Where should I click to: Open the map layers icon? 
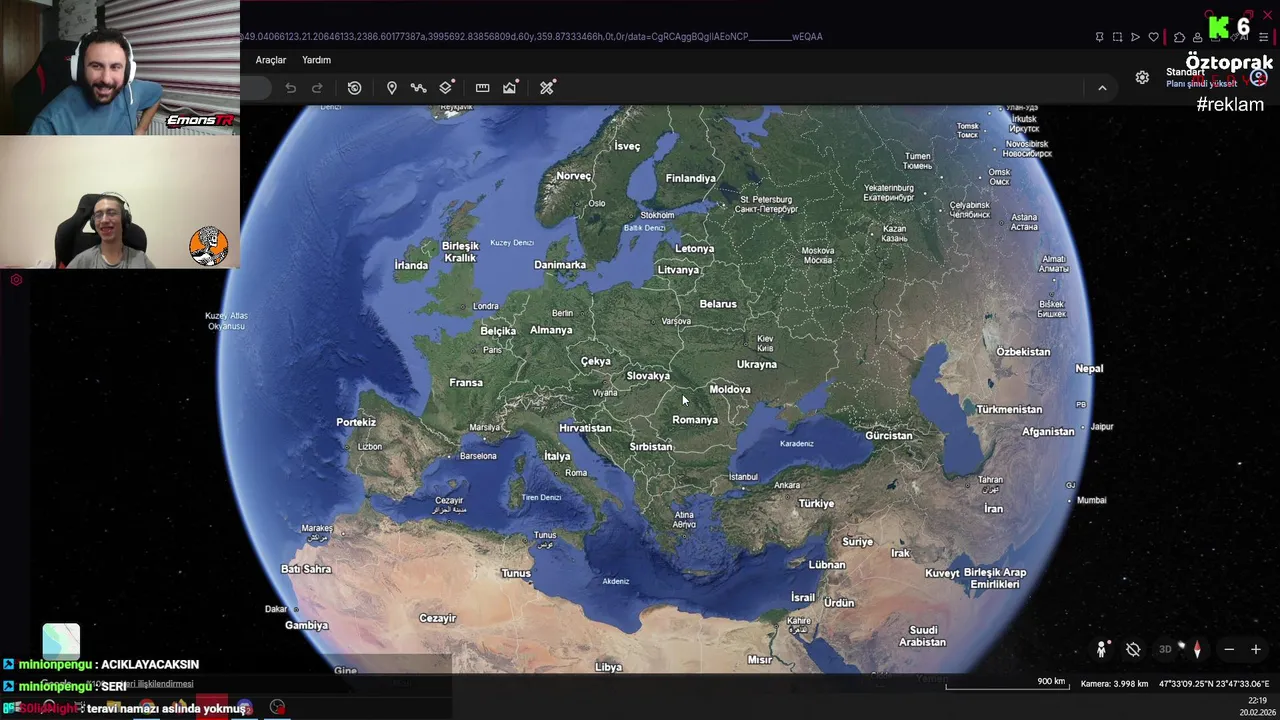click(446, 88)
